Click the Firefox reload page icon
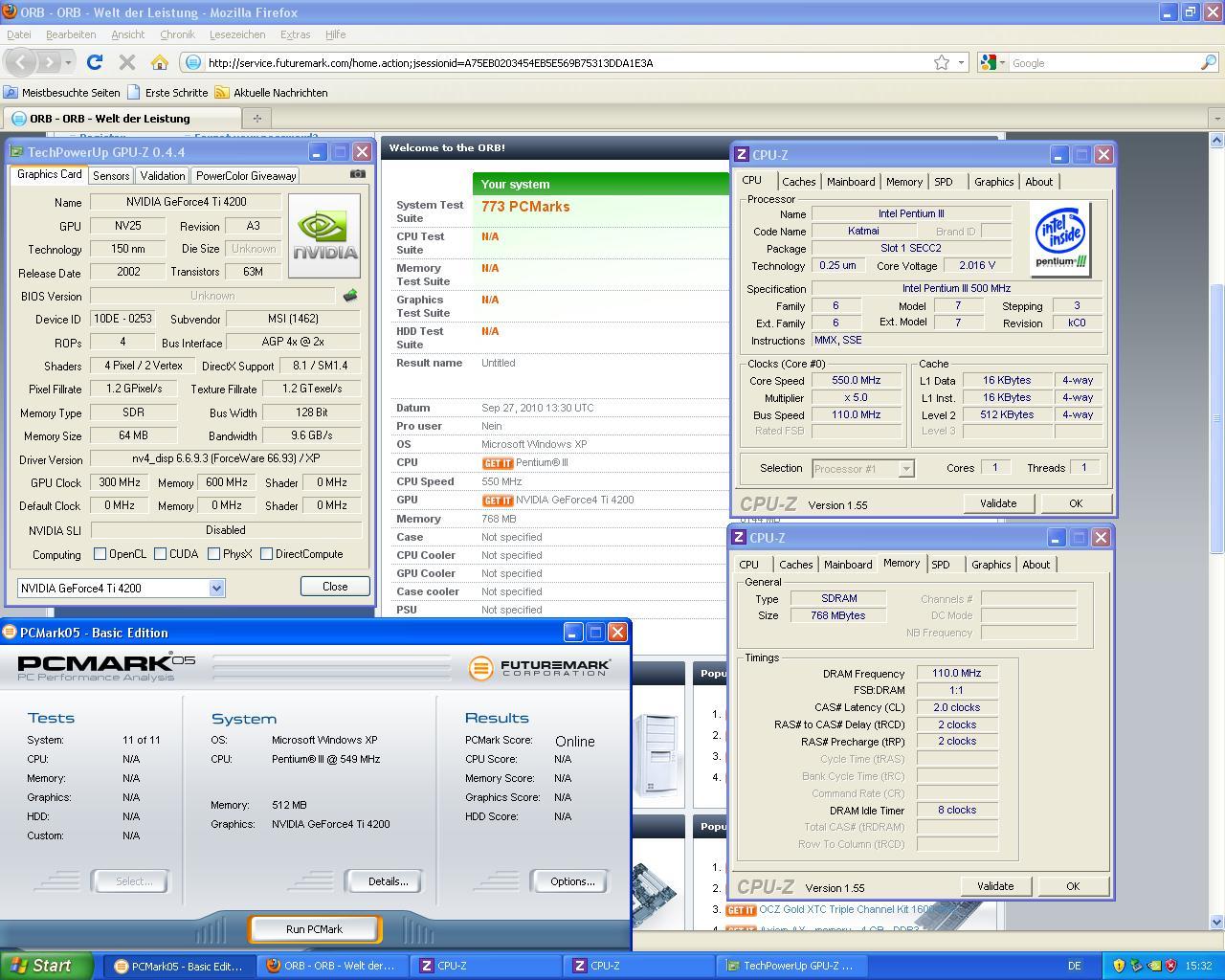This screenshot has height=980, width=1225. tap(94, 62)
